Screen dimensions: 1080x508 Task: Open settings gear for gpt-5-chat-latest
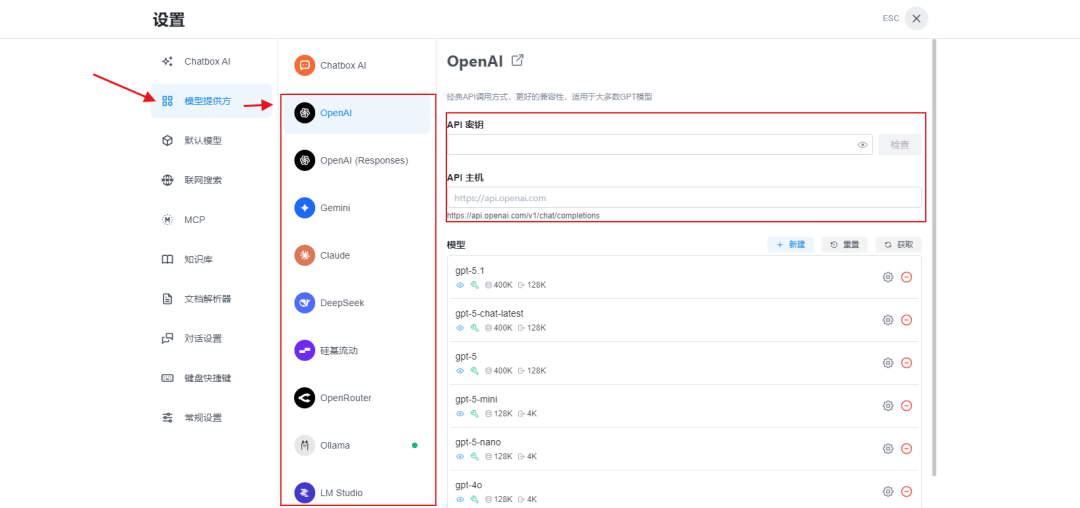(888, 320)
